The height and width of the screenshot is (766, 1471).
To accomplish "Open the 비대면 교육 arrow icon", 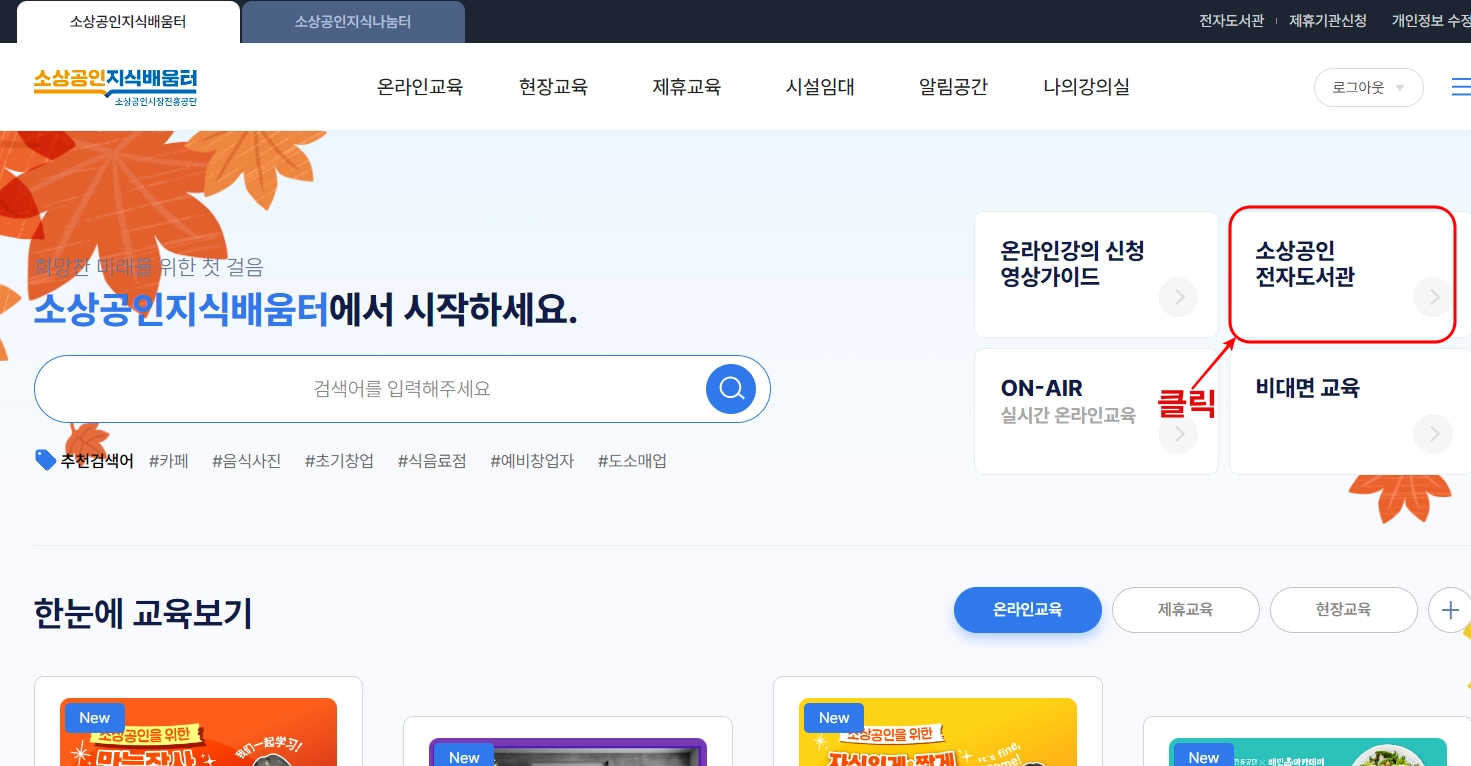I will pyautogui.click(x=1433, y=434).
